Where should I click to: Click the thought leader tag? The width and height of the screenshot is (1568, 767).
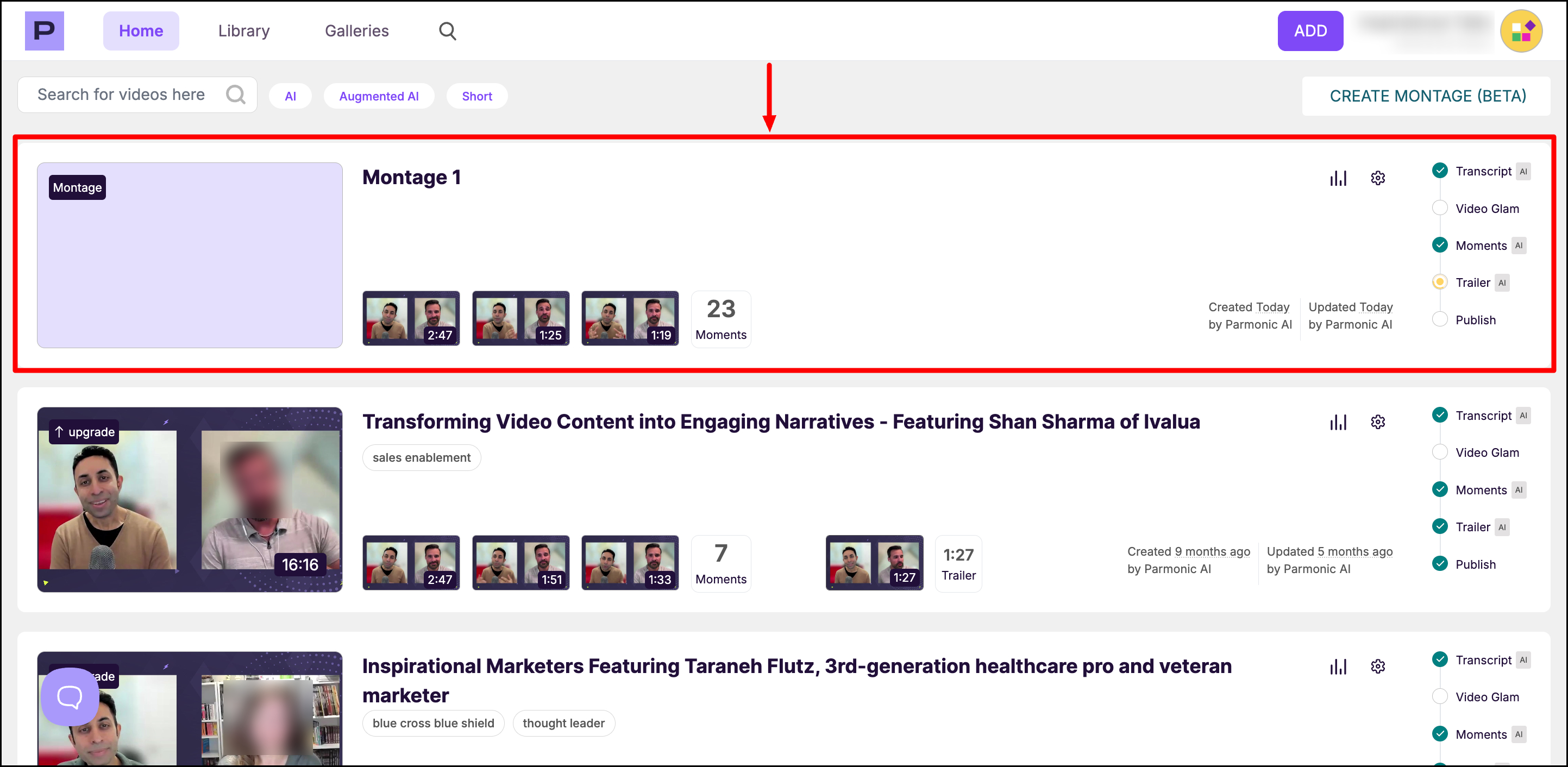(563, 723)
